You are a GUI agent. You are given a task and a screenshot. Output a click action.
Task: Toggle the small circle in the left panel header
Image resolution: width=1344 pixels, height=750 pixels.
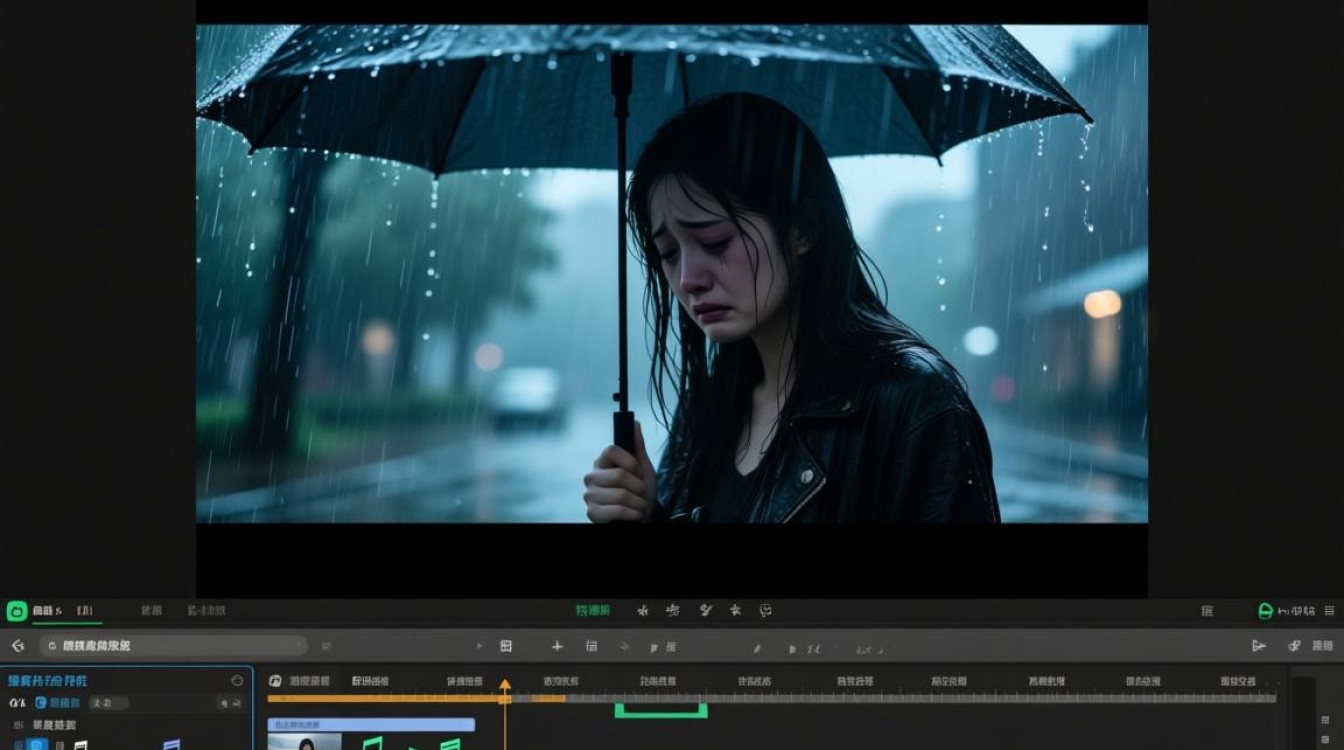point(237,681)
